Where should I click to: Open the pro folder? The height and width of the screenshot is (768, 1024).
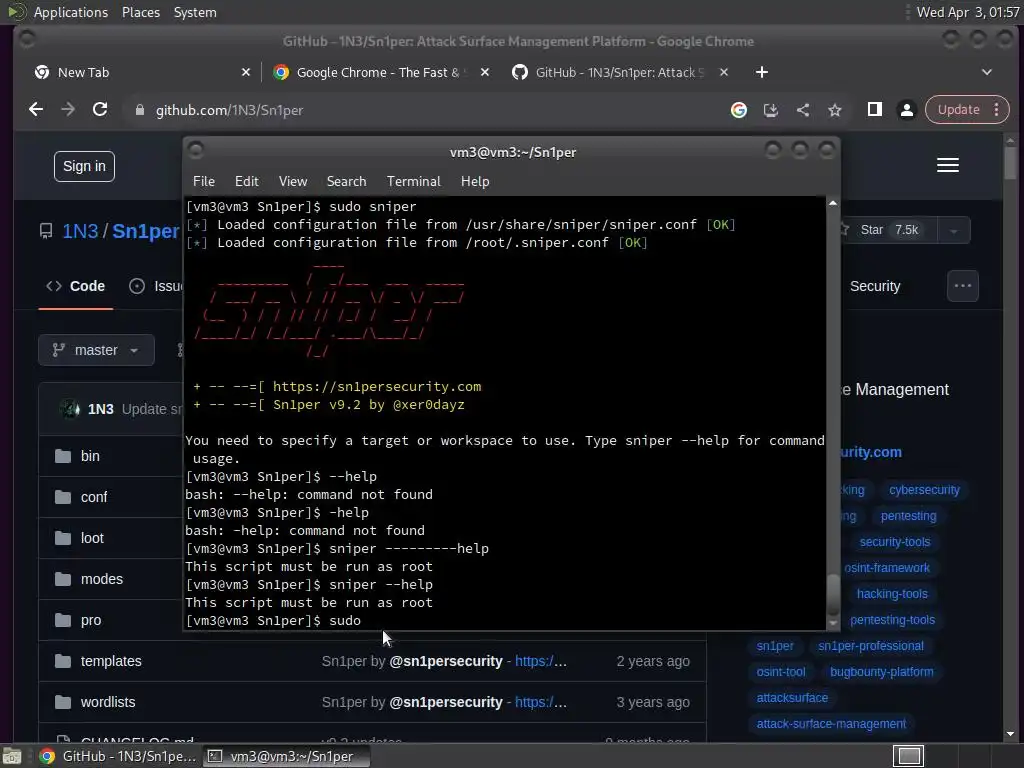pyautogui.click(x=91, y=620)
